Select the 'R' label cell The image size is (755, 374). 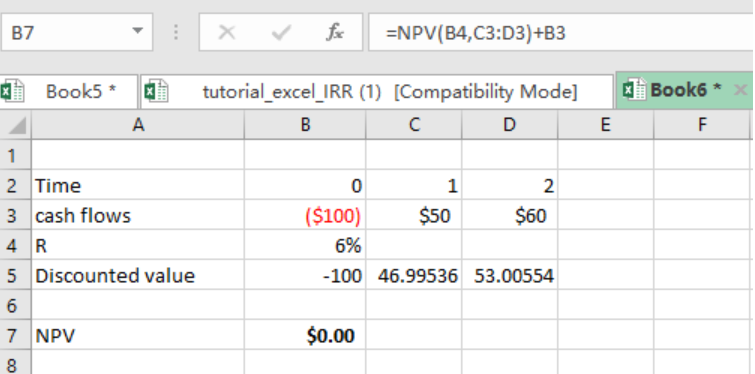[x=138, y=245]
